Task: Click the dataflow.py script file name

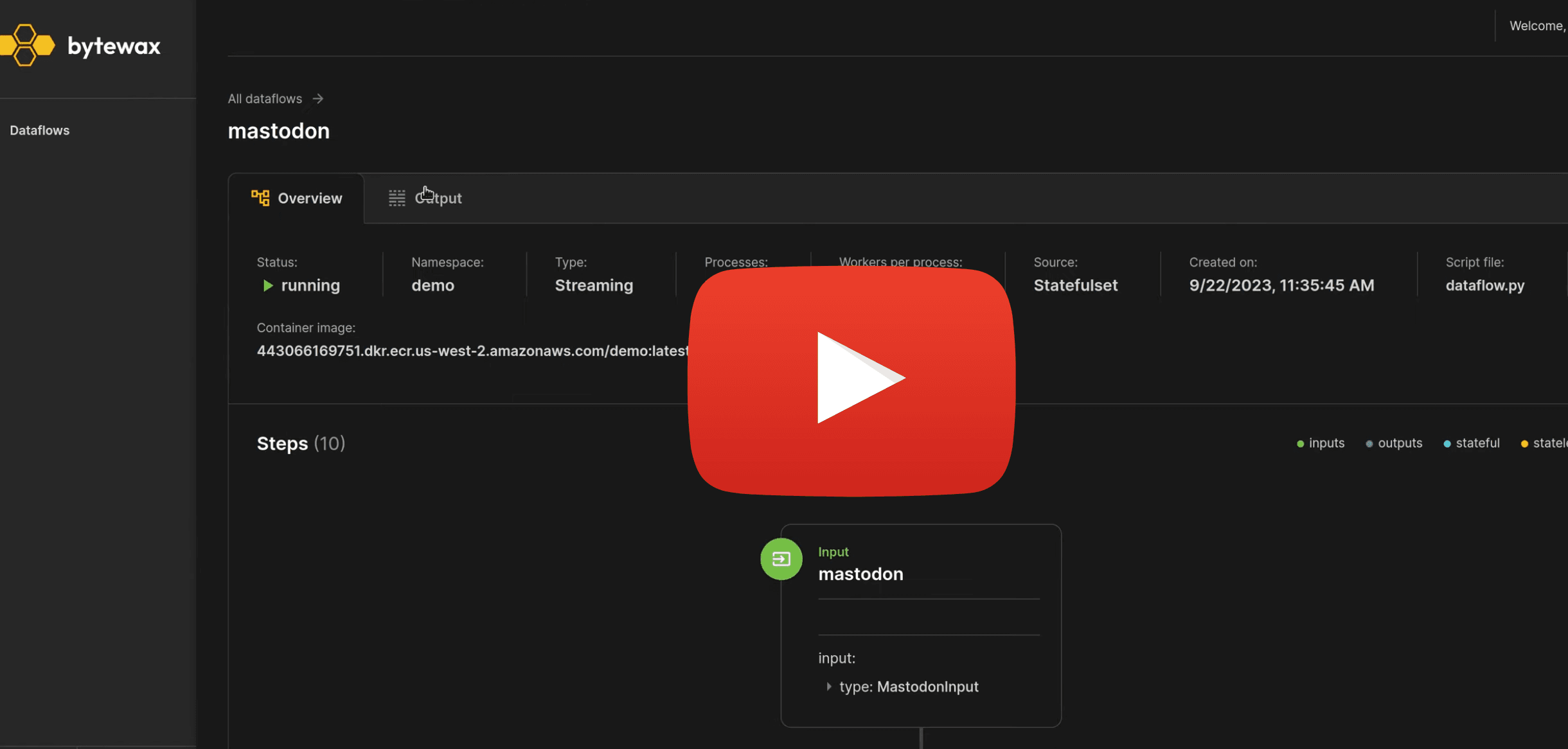Action: point(1484,285)
